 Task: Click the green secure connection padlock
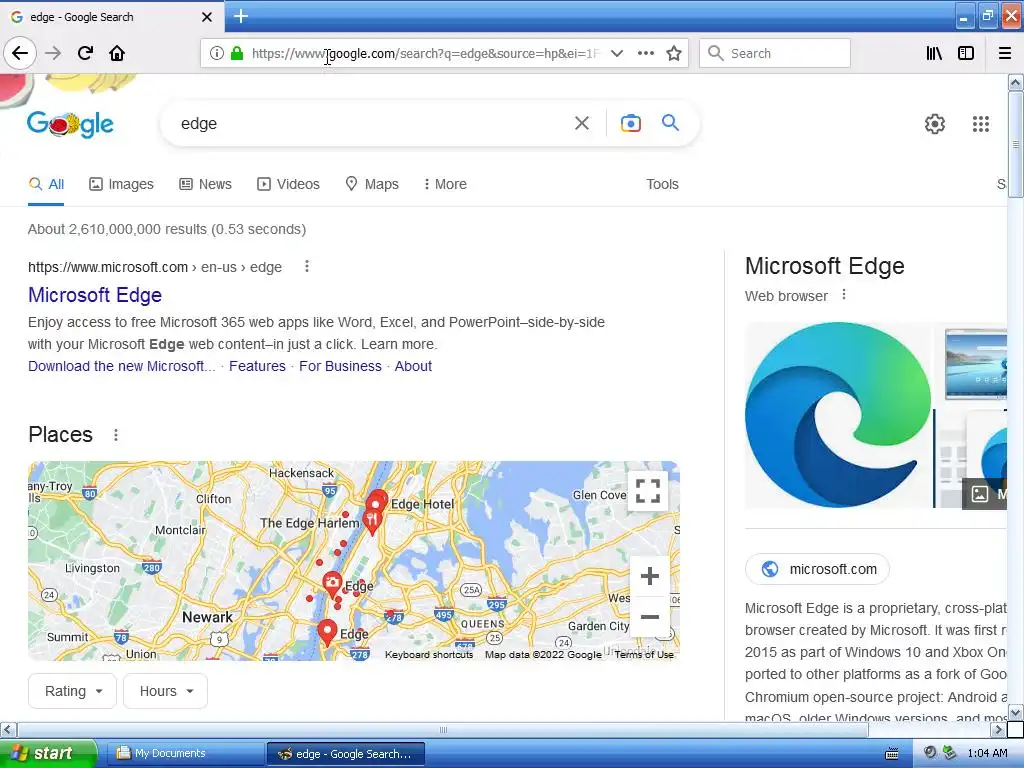click(237, 53)
